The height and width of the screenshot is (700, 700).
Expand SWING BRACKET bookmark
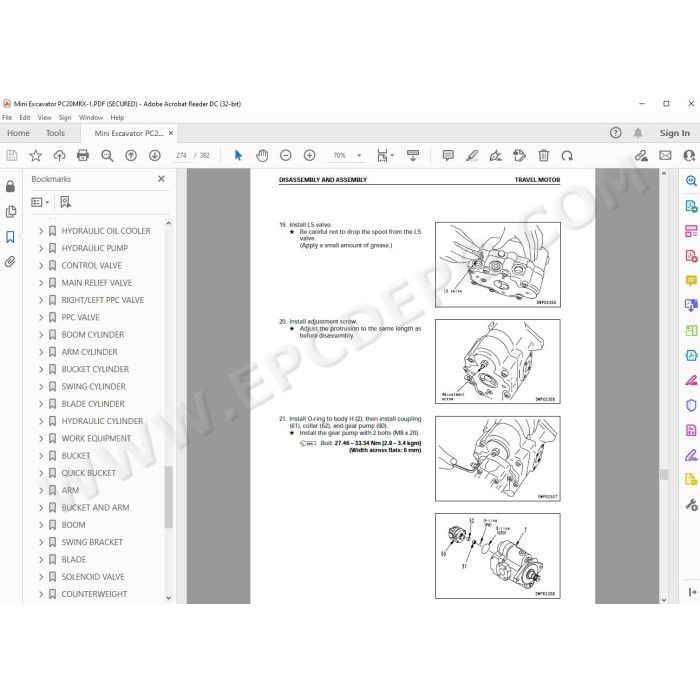point(41,542)
